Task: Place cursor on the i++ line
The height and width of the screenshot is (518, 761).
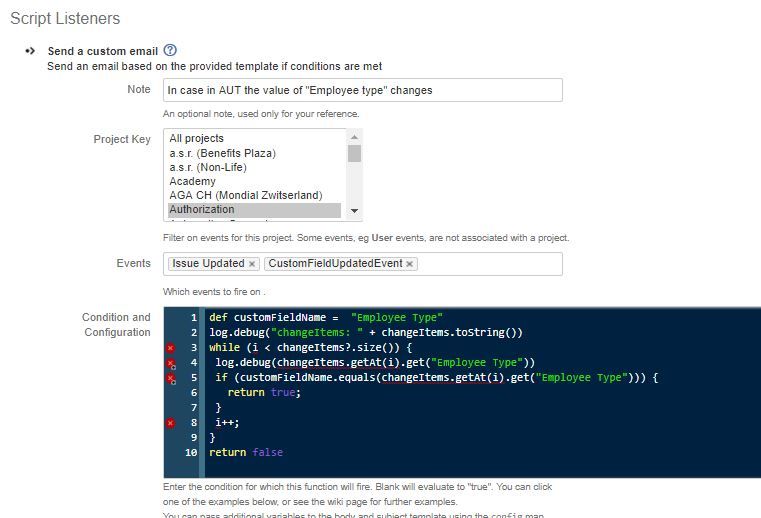Action: [227, 422]
